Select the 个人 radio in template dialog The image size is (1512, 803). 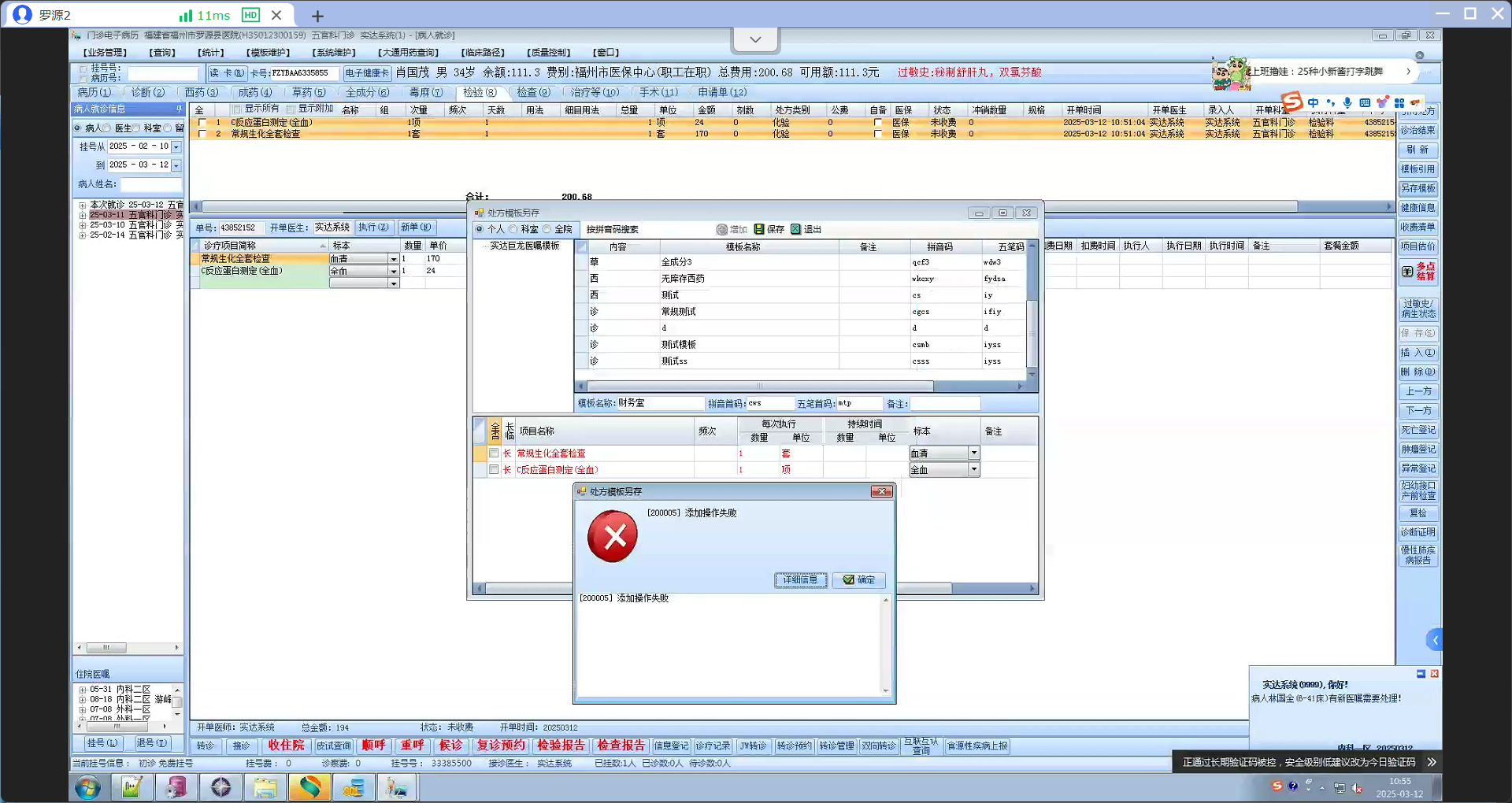click(479, 229)
